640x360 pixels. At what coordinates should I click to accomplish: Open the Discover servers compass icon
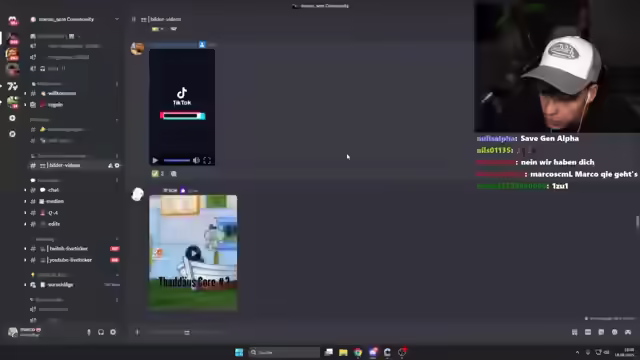pyautogui.click(x=13, y=134)
